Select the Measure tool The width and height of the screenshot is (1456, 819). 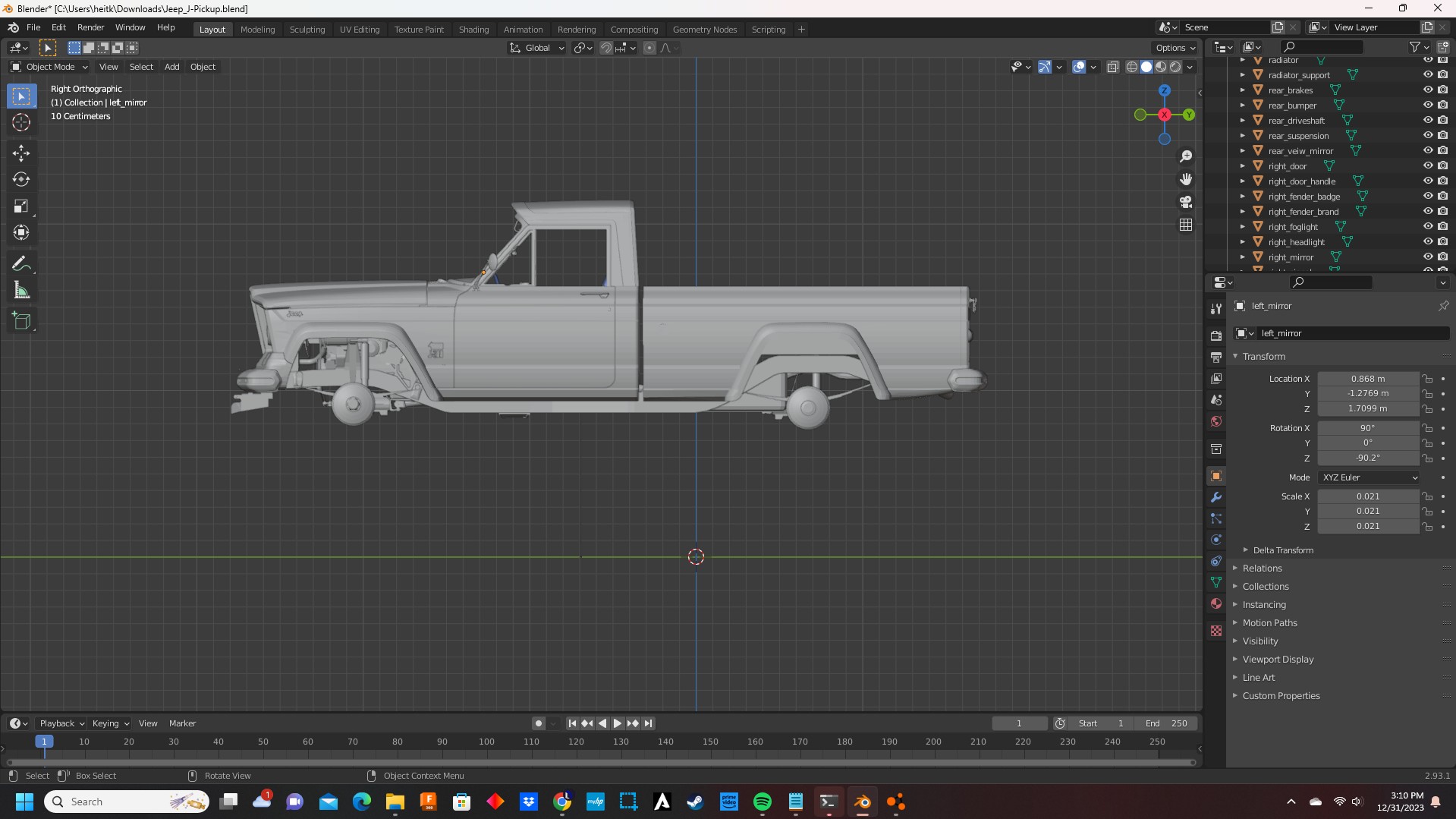[x=21, y=291]
